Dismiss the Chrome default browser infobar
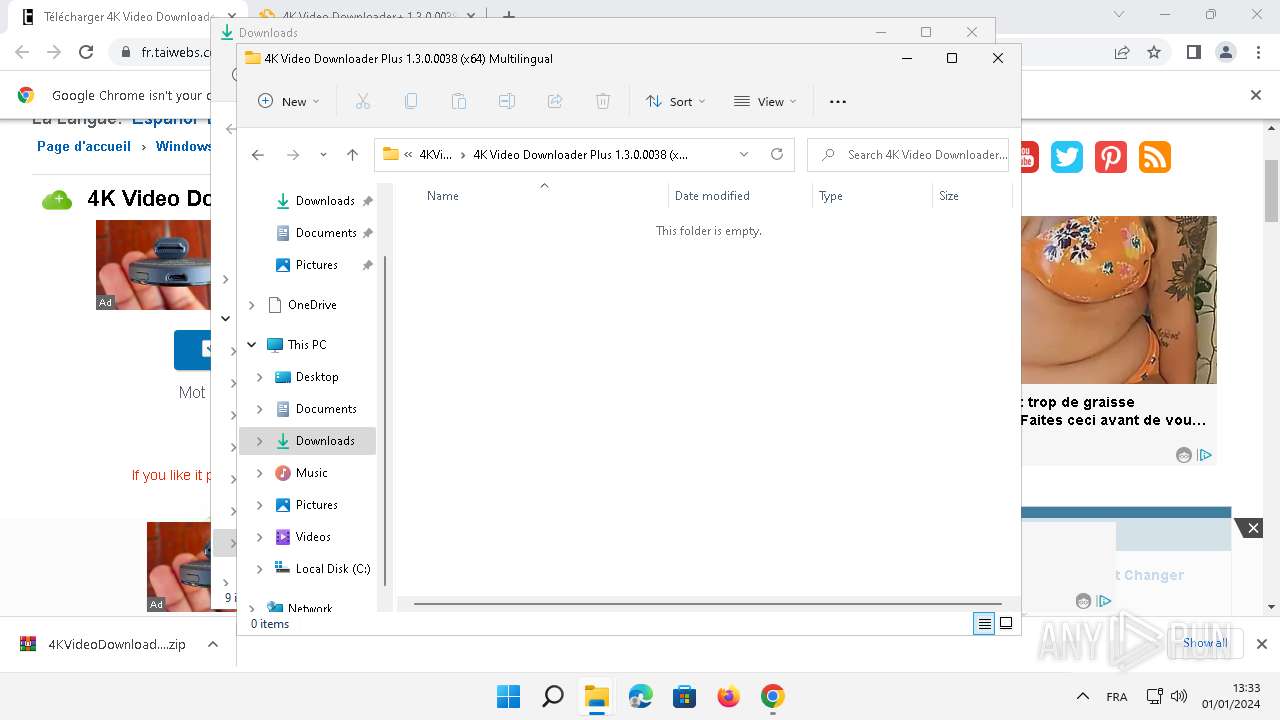1280x720 pixels. 1256,95
